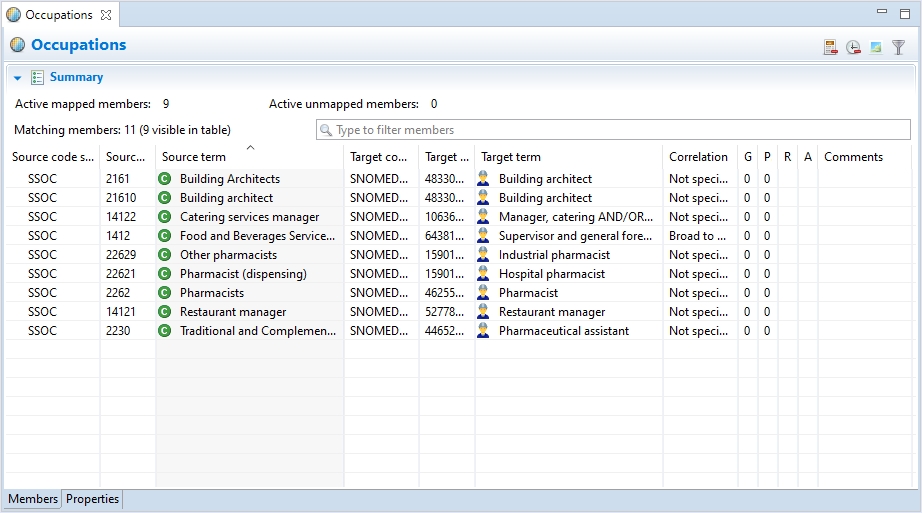This screenshot has width=922, height=513.
Task: Click the document icon with red minus
Action: pos(830,47)
